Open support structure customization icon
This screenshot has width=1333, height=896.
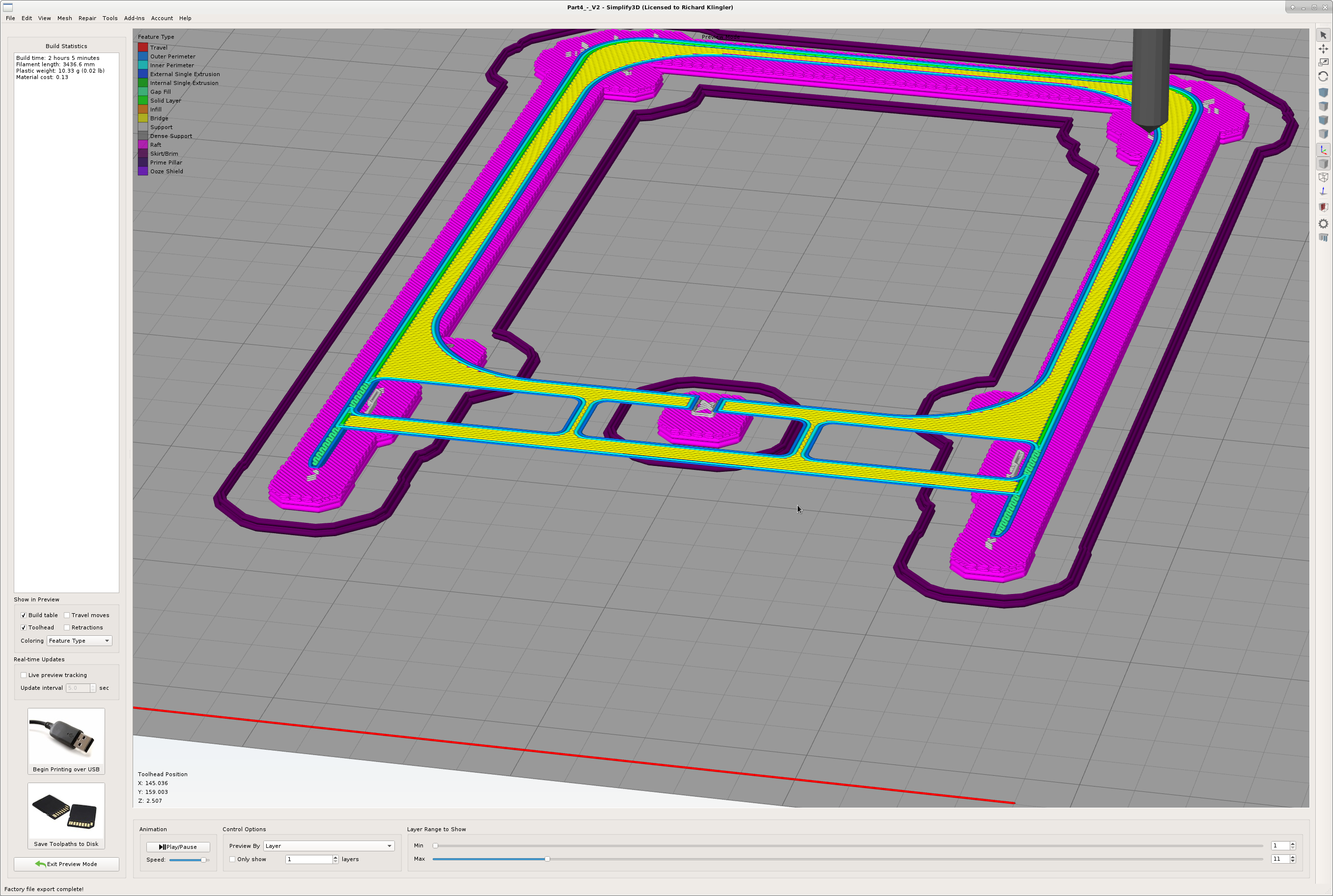click(x=1323, y=237)
